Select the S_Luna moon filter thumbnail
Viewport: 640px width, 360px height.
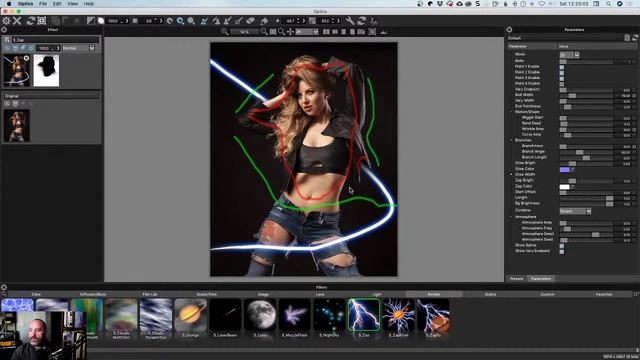point(260,315)
